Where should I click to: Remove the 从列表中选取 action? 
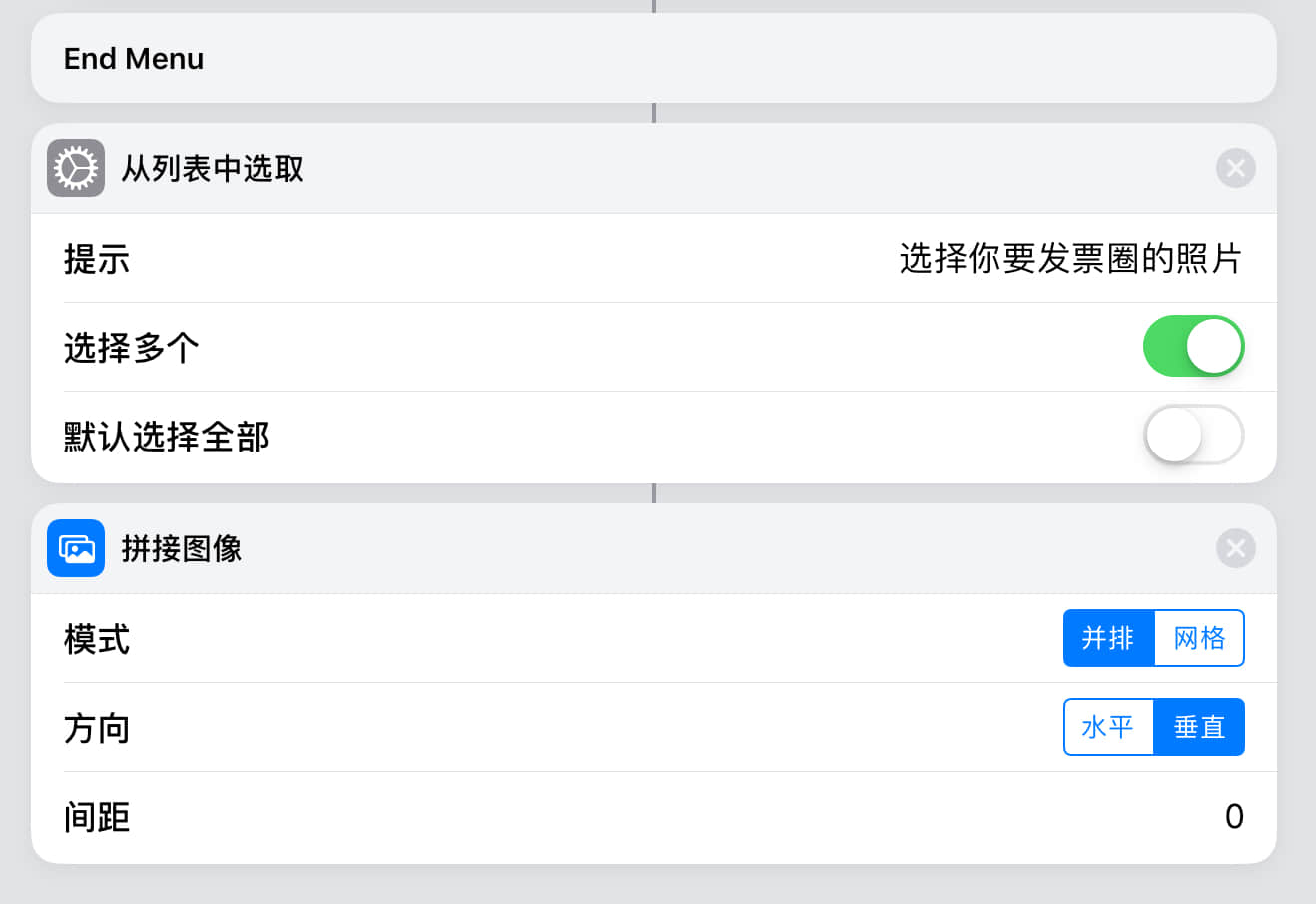pos(1235,168)
